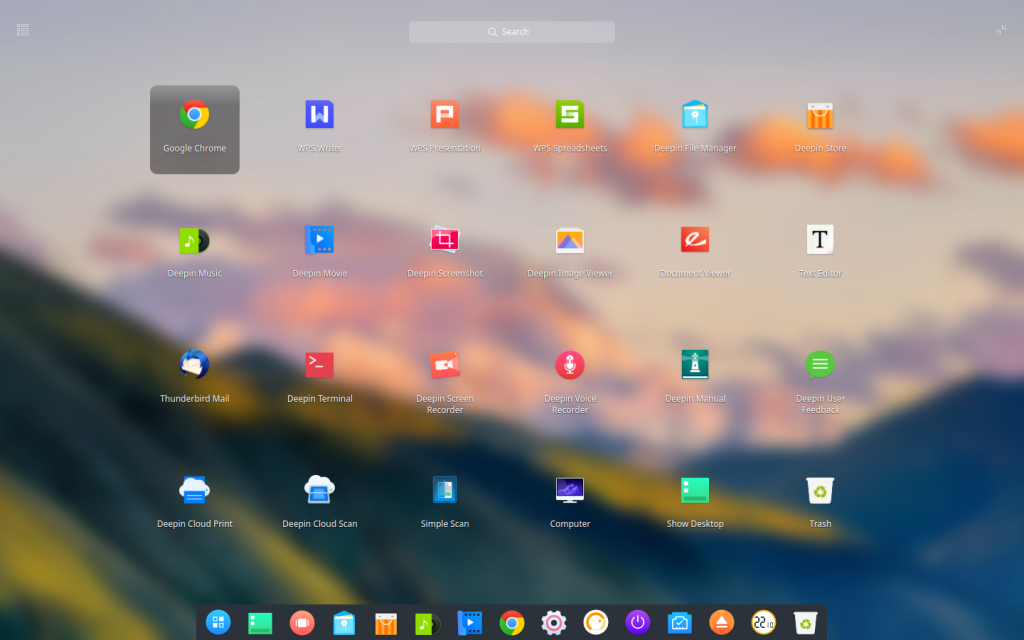Open the Trash
The height and width of the screenshot is (640, 1024).
[x=819, y=490]
